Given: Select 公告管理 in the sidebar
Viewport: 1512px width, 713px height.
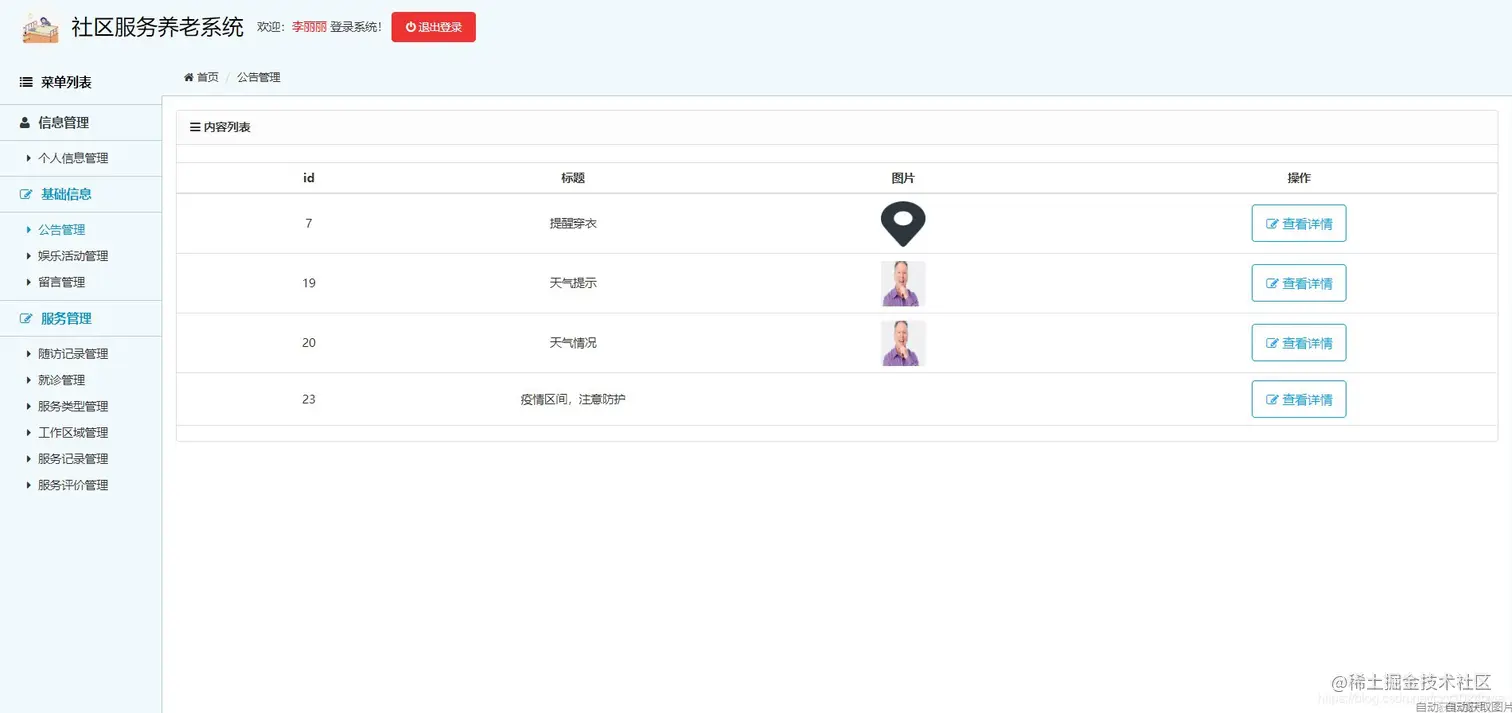Looking at the screenshot, I should point(62,230).
